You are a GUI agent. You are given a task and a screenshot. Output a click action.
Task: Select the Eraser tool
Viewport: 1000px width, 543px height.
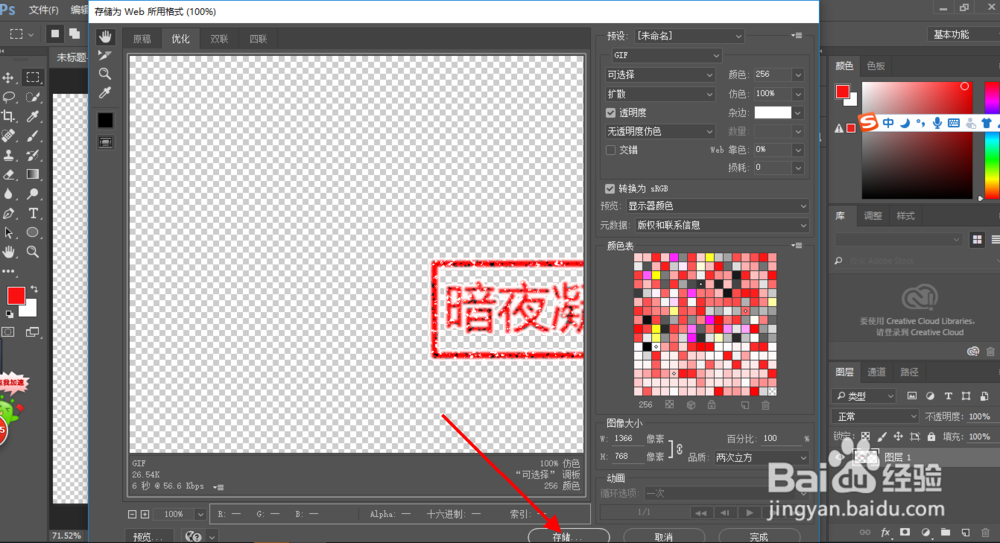click(x=9, y=174)
